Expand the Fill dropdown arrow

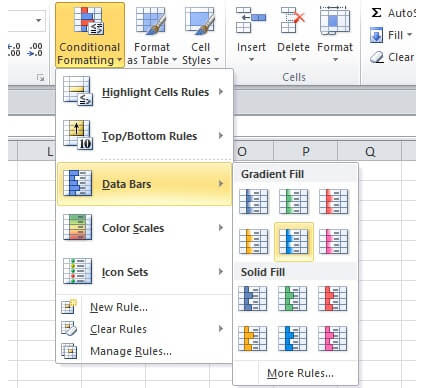410,34
